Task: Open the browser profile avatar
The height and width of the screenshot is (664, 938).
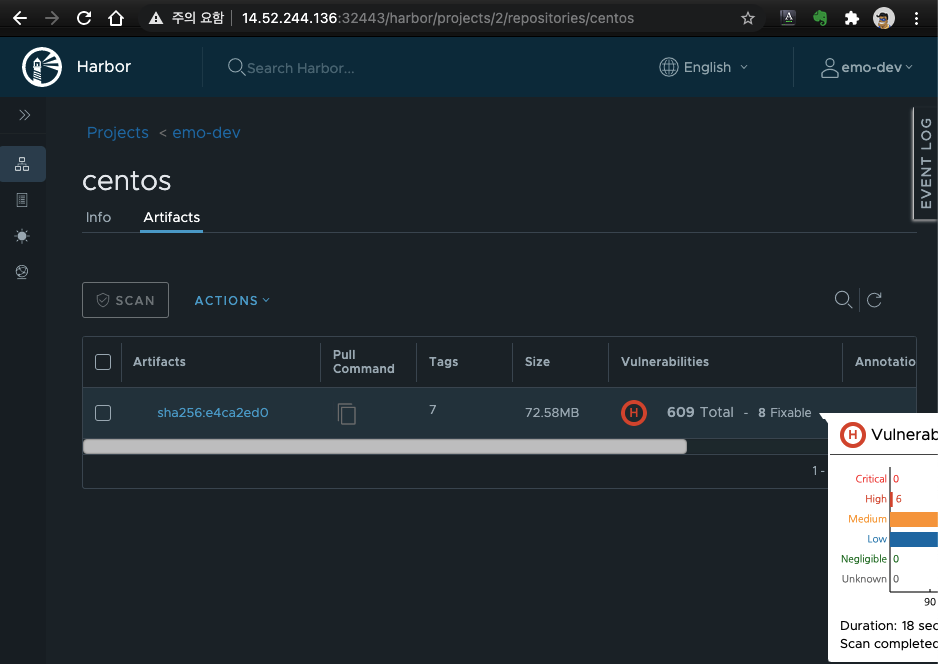Action: click(884, 18)
